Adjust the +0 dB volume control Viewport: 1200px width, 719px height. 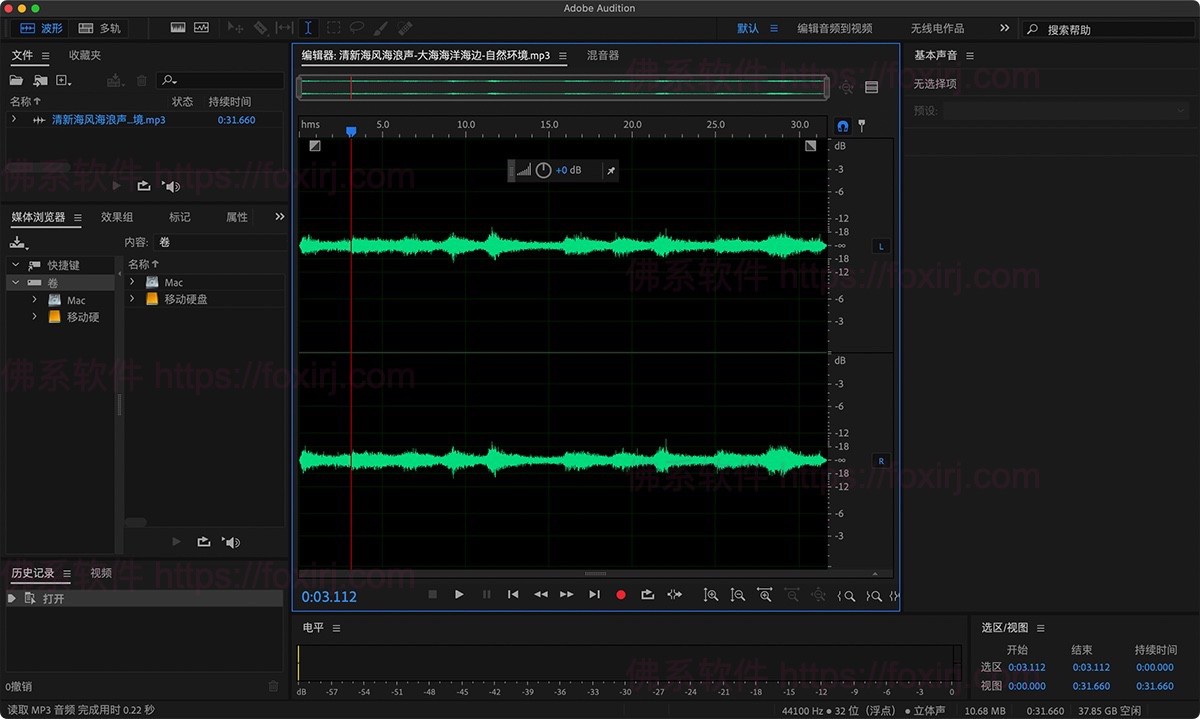tap(562, 170)
